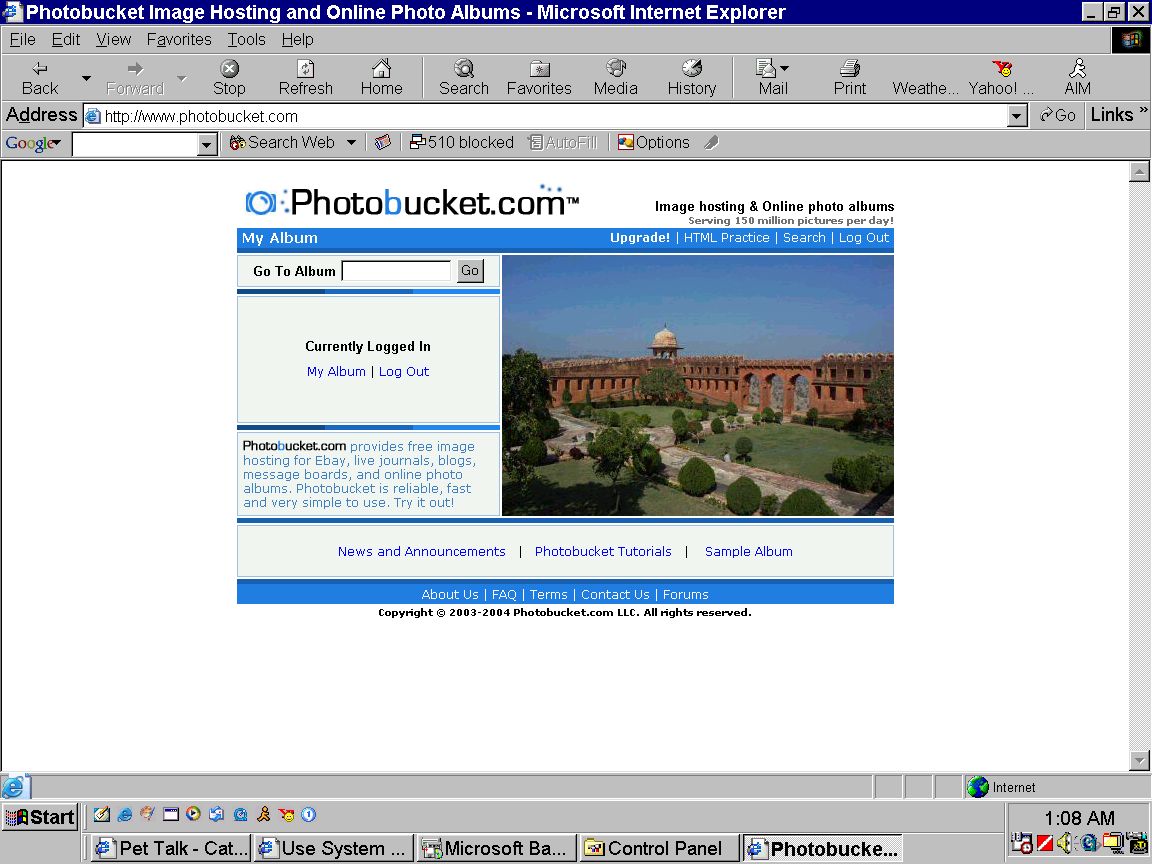This screenshot has width=1152, height=864.
Task: Open the View menu
Action: (x=113, y=40)
